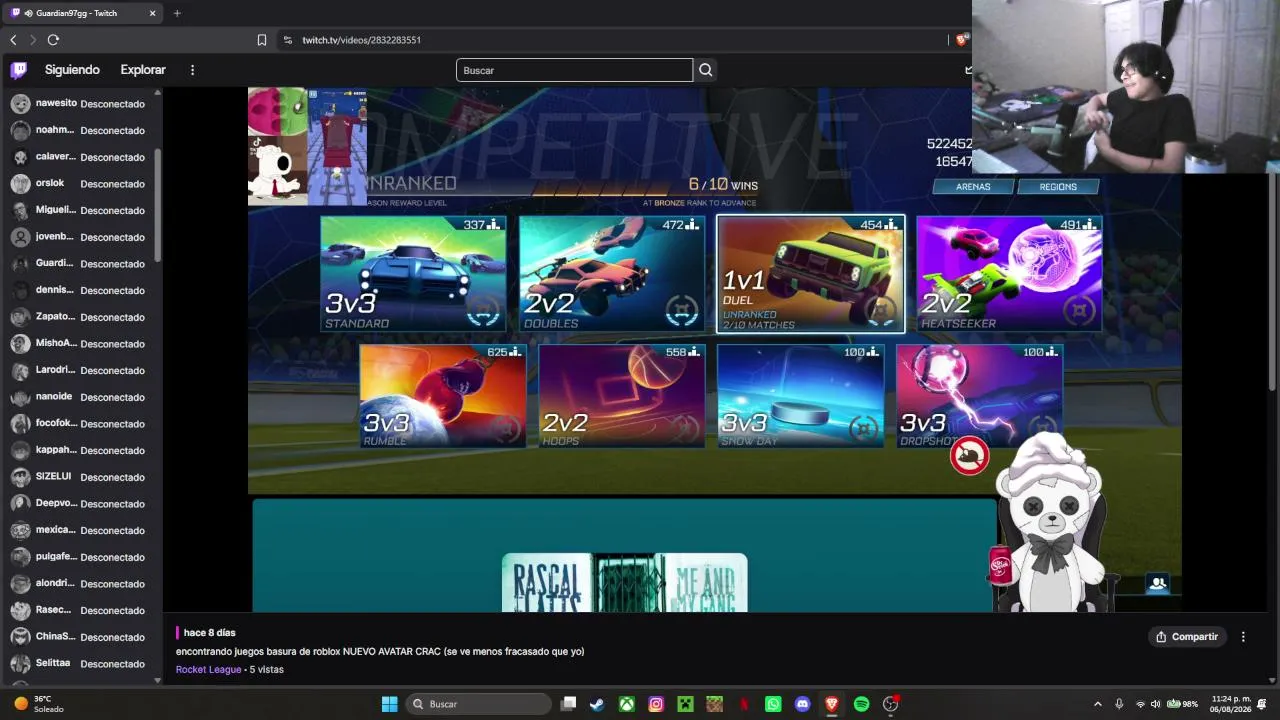The width and height of the screenshot is (1280, 720).
Task: Open site settings icon beside twitch.tv URL
Action: [x=288, y=40]
